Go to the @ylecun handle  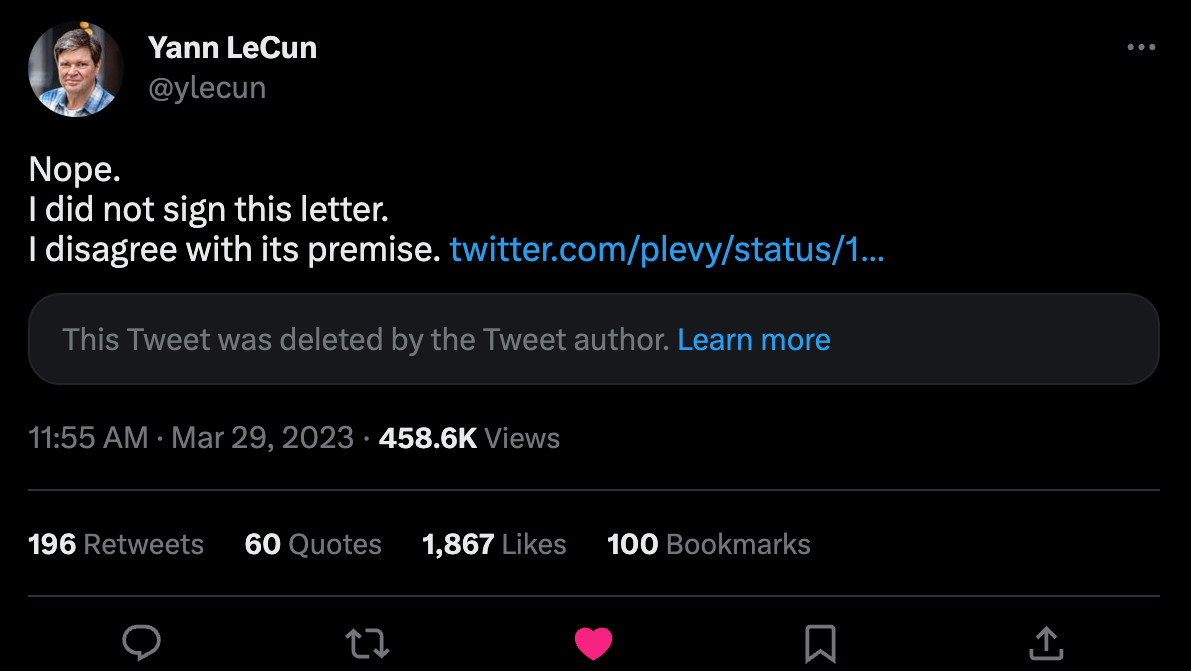tap(207, 88)
